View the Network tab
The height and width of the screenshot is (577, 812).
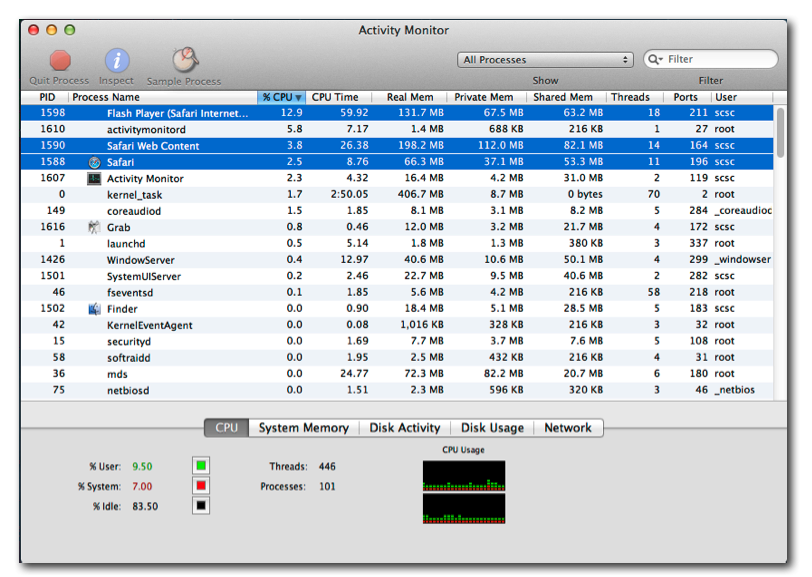(568, 427)
